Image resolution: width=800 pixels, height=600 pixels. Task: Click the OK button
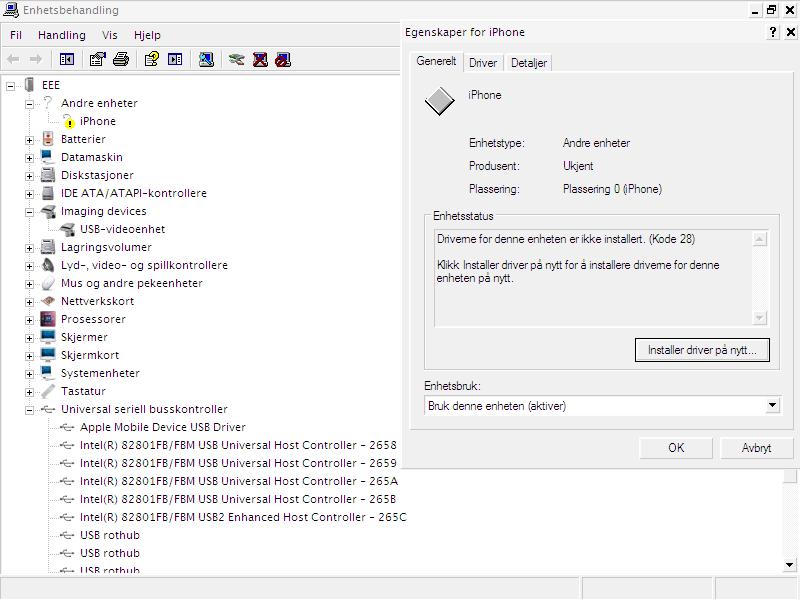pos(676,448)
